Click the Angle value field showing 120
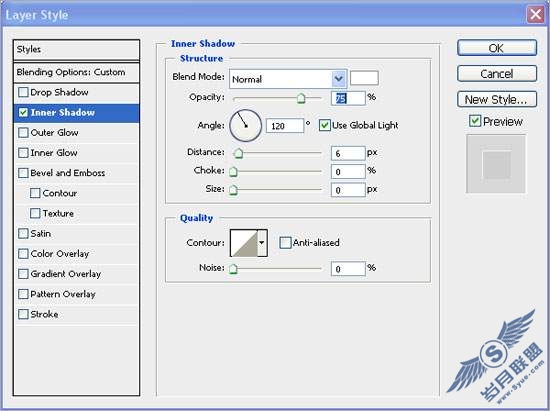 (284, 126)
